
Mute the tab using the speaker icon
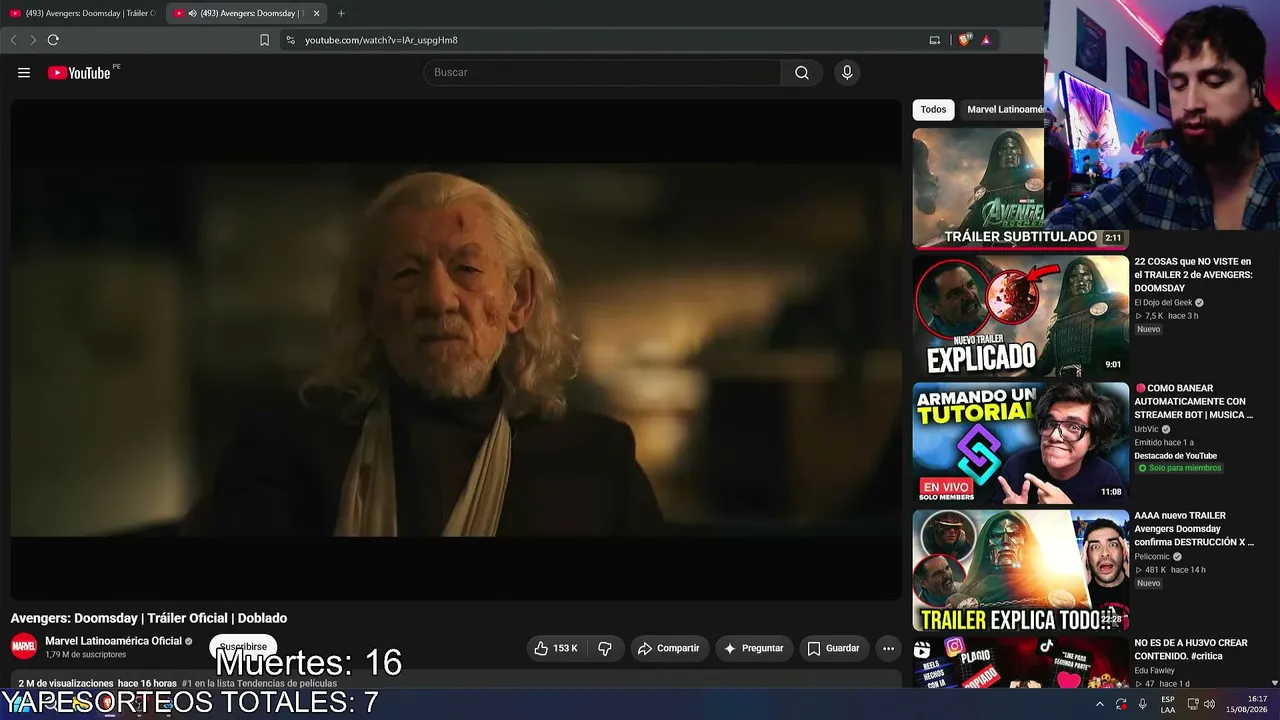click(x=192, y=13)
